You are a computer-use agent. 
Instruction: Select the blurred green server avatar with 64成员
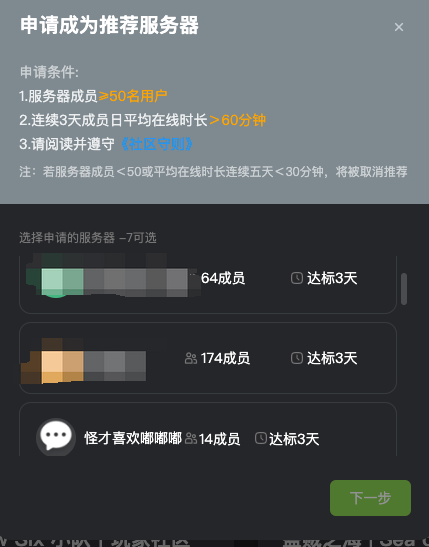pyautogui.click(x=56, y=283)
